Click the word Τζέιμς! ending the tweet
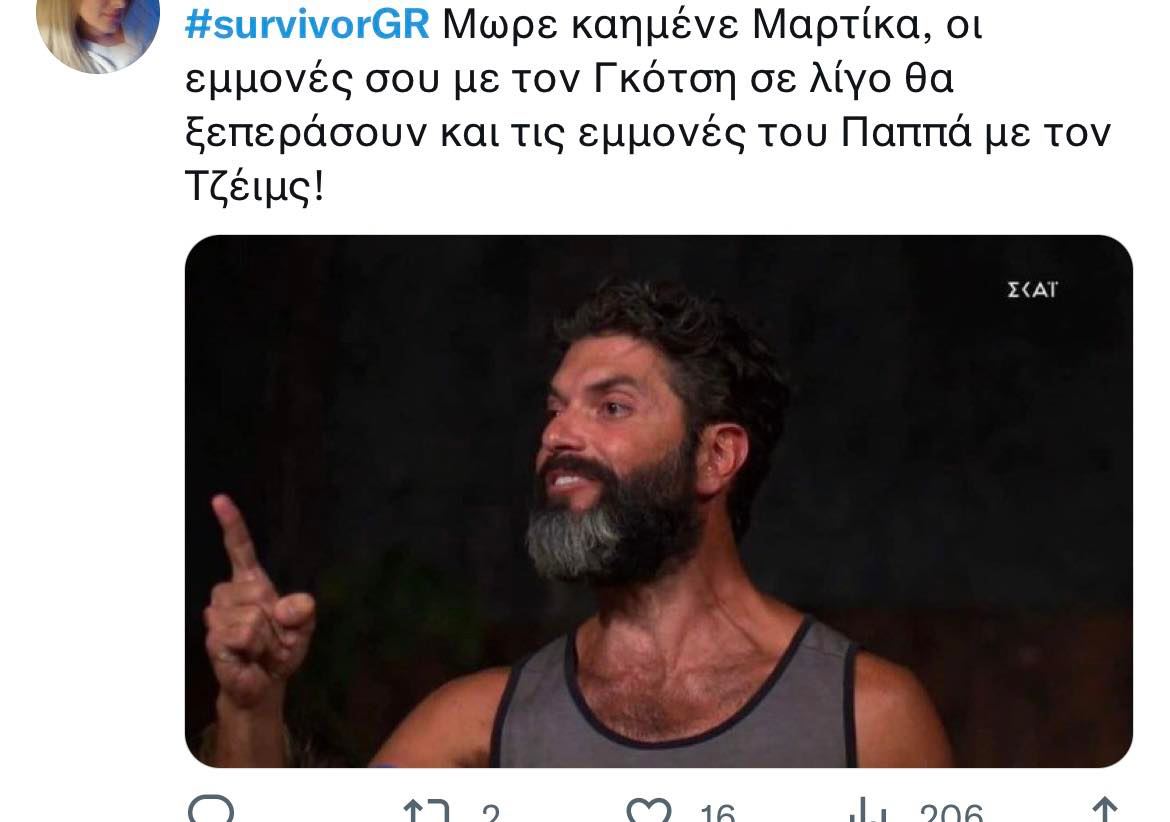The image size is (1170, 822). [x=254, y=188]
